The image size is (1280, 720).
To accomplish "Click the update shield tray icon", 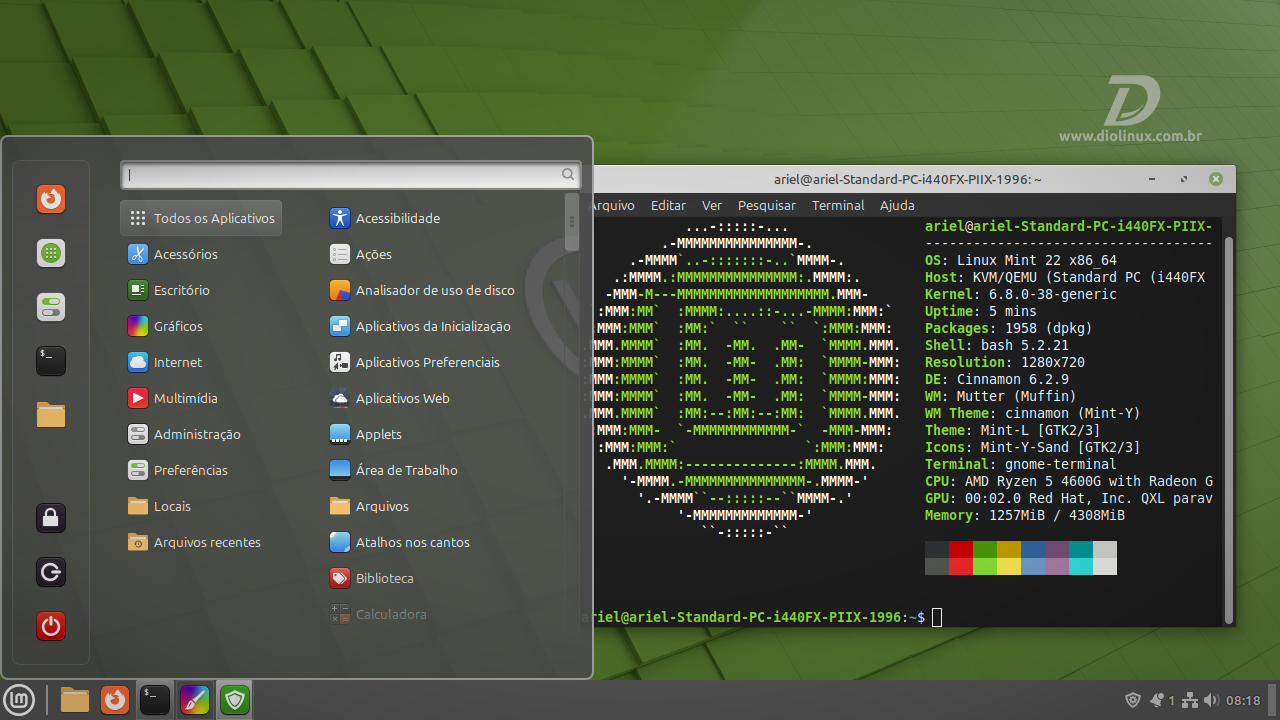I will (1133, 700).
